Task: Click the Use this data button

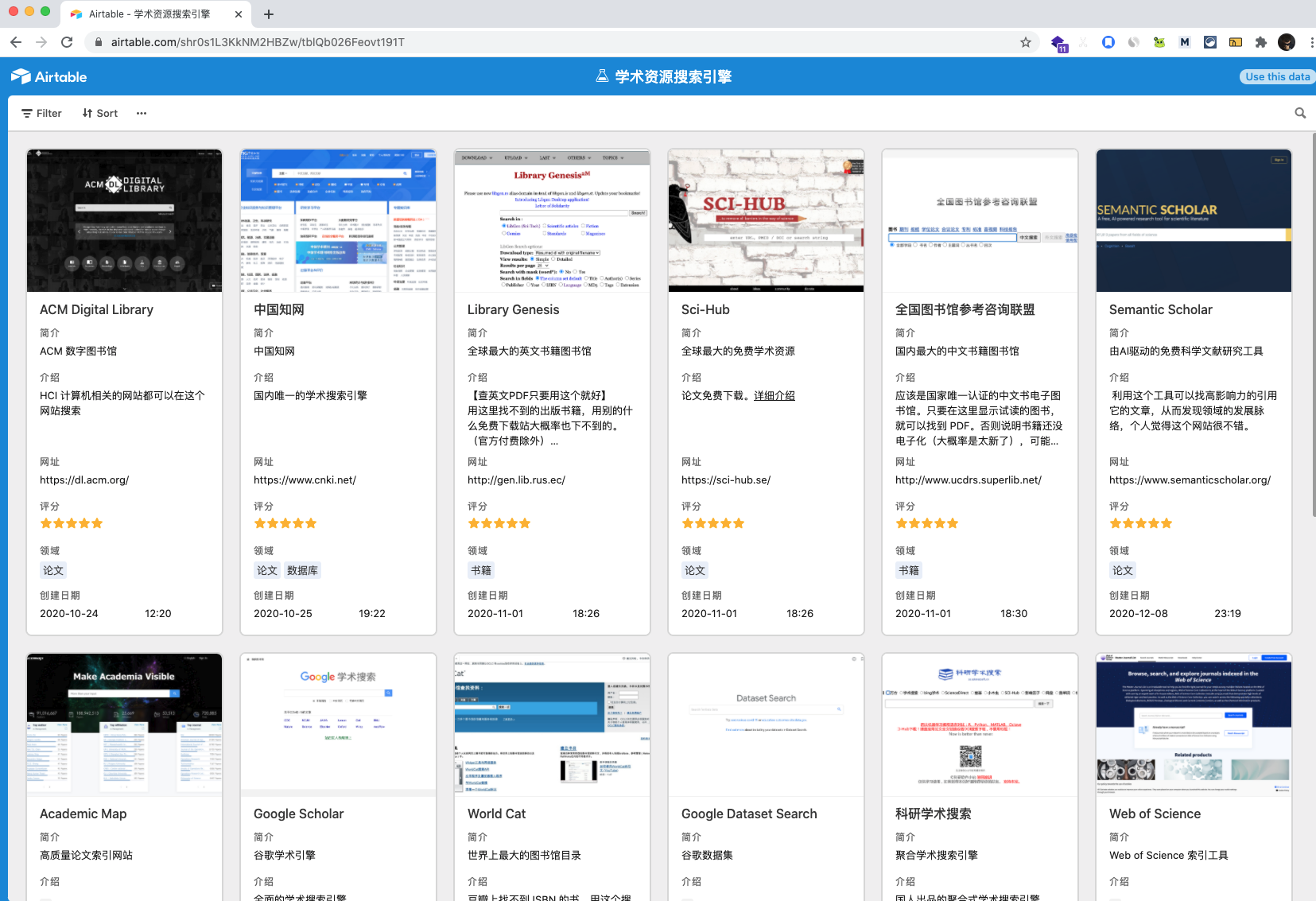Action: point(1277,76)
